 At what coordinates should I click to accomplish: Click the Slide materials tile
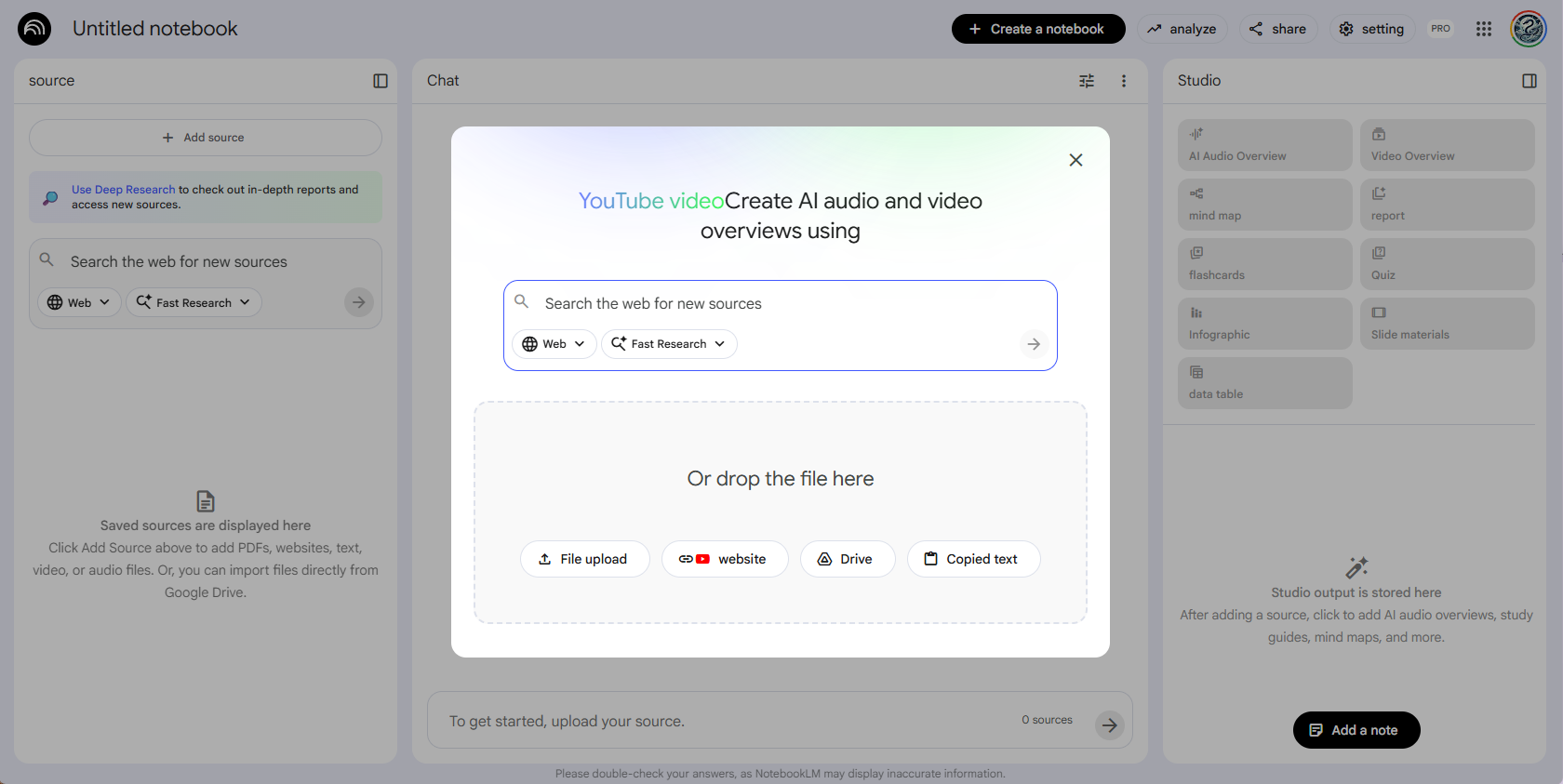[x=1447, y=324]
